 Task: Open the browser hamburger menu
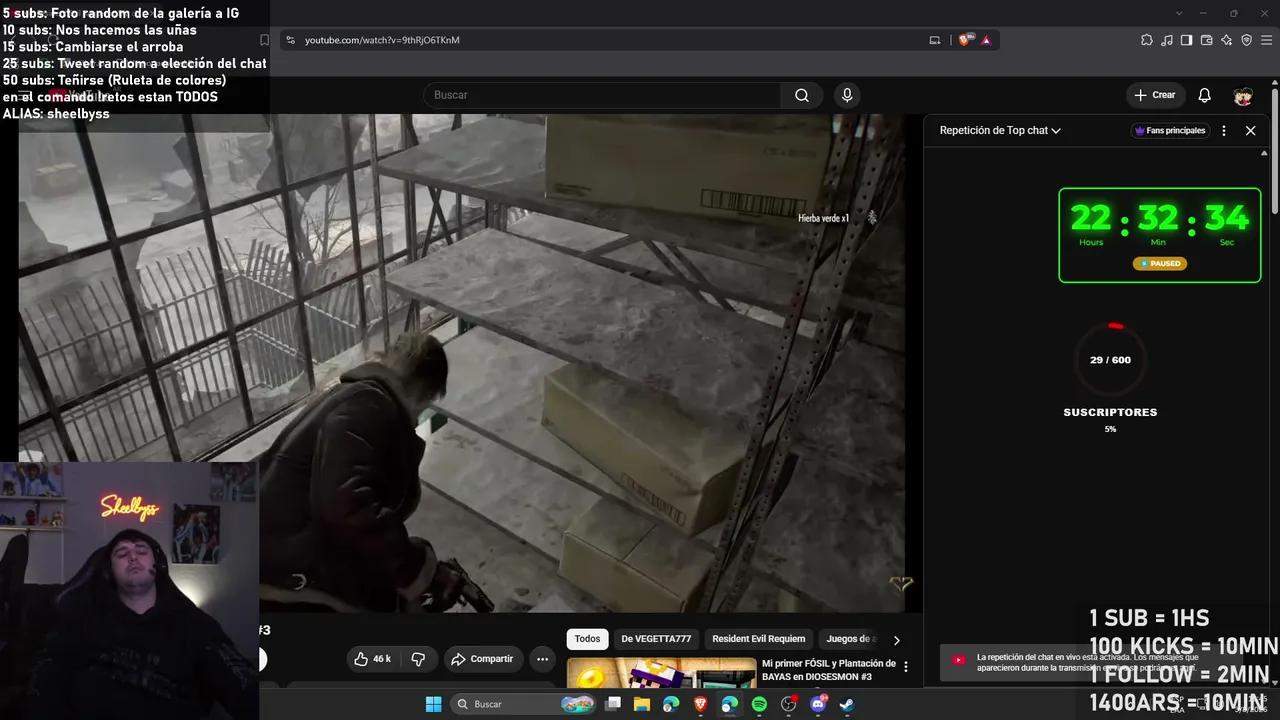(1267, 40)
